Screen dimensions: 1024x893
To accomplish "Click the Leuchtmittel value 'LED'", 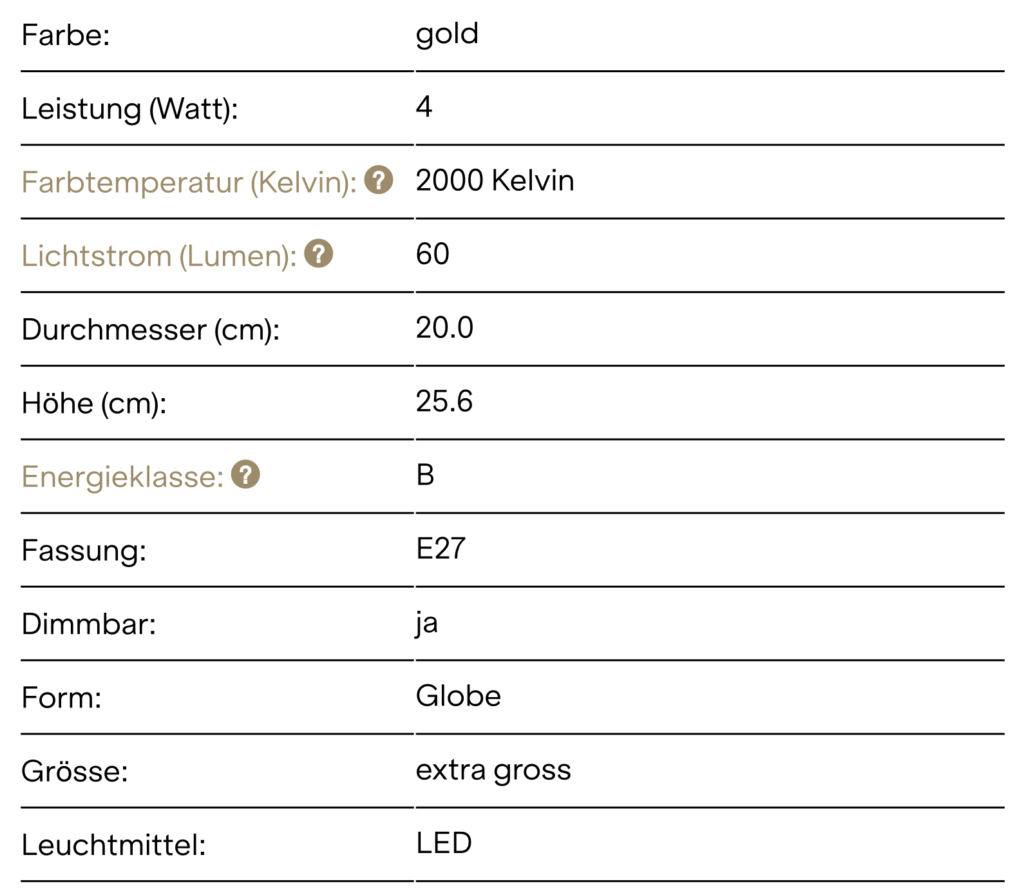I will click(444, 843).
